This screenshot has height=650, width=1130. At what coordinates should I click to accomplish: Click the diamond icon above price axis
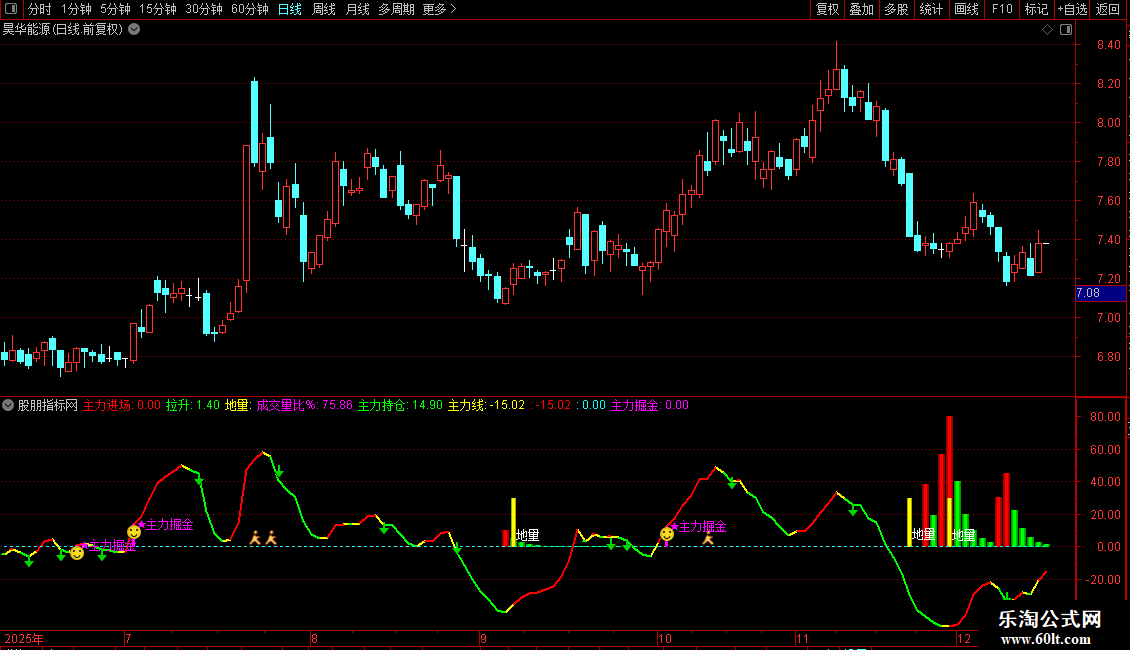[x=1047, y=30]
